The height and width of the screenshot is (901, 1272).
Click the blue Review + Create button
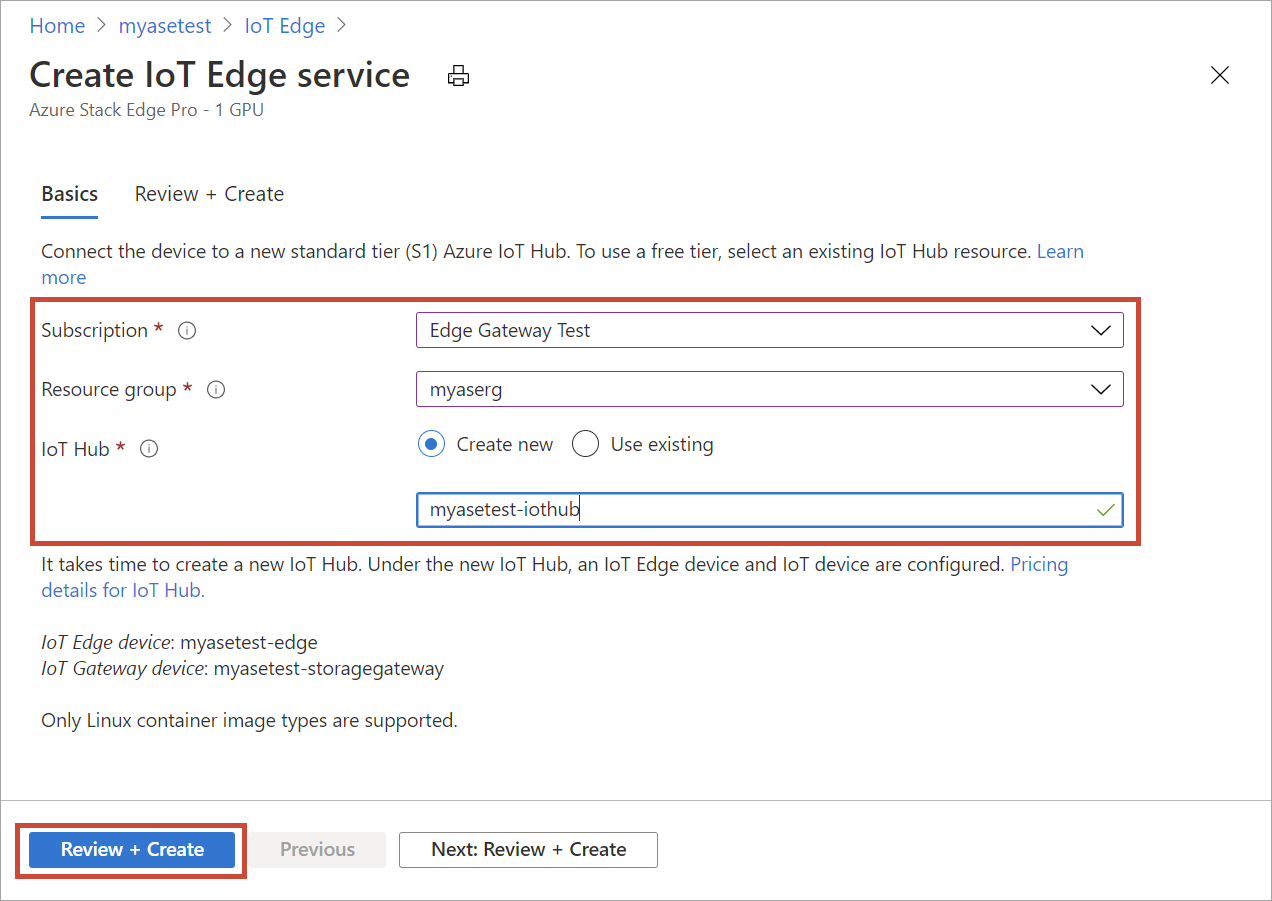coord(132,849)
